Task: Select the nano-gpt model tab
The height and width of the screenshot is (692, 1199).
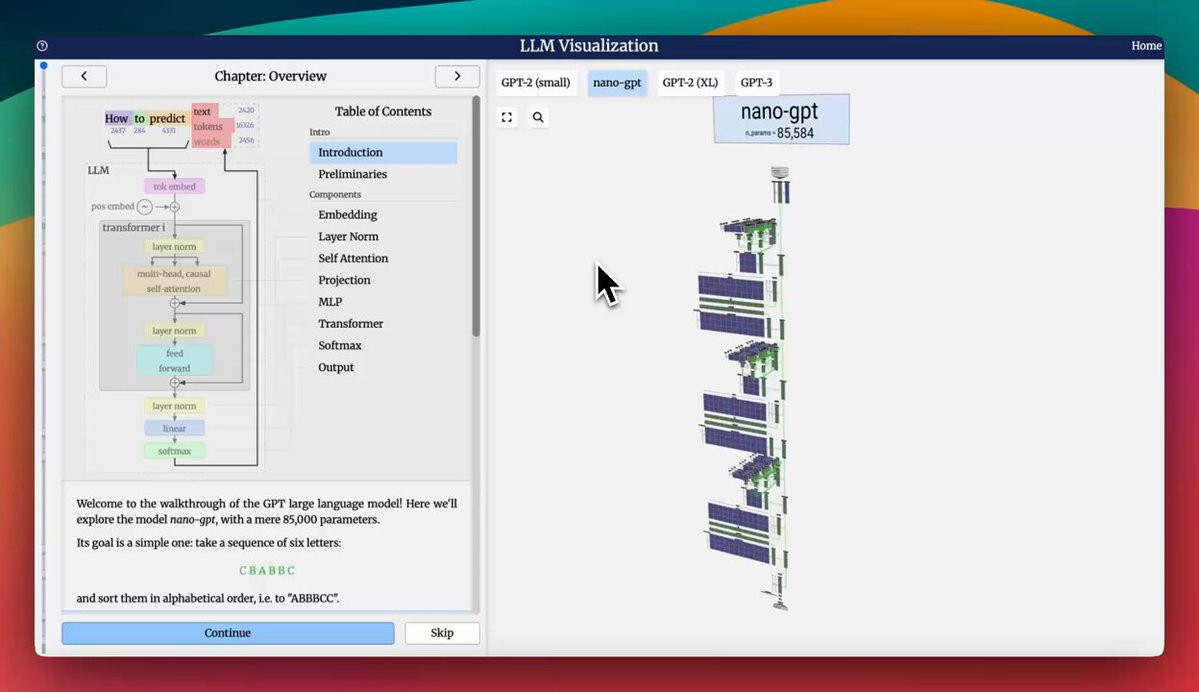Action: click(x=617, y=83)
